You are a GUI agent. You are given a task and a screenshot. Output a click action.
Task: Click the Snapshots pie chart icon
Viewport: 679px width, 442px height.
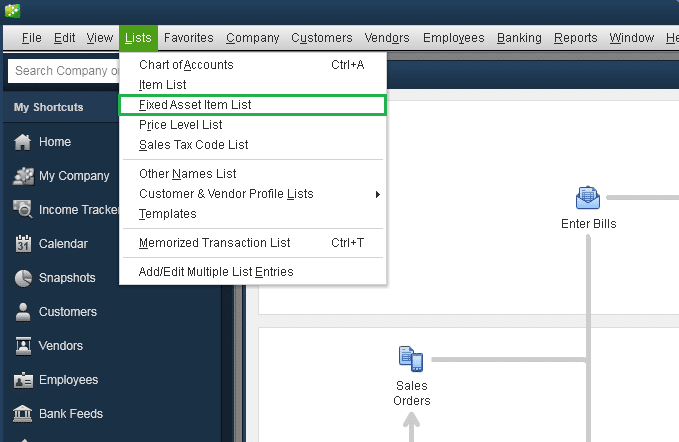23,278
